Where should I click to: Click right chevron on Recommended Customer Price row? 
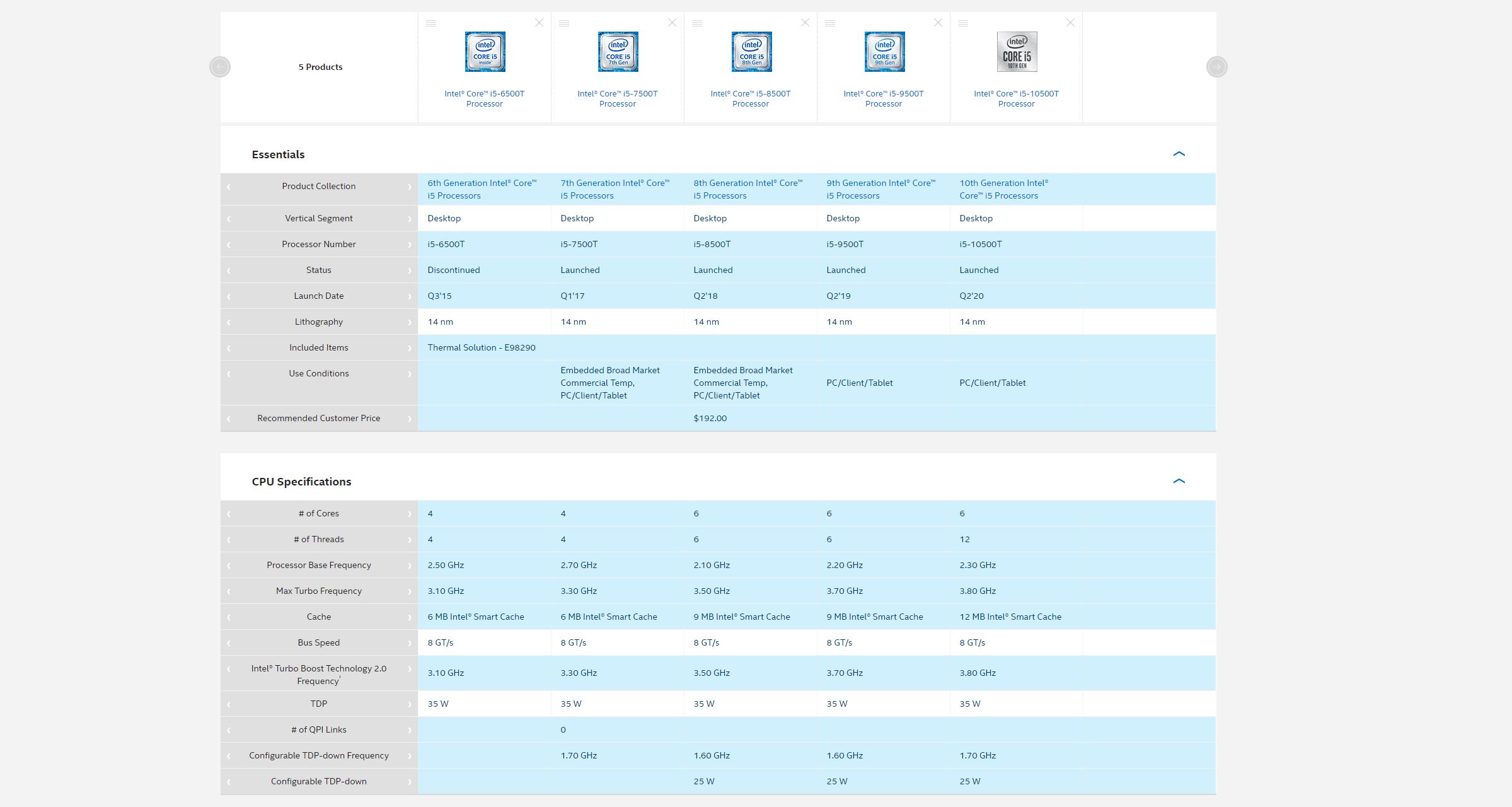410,419
